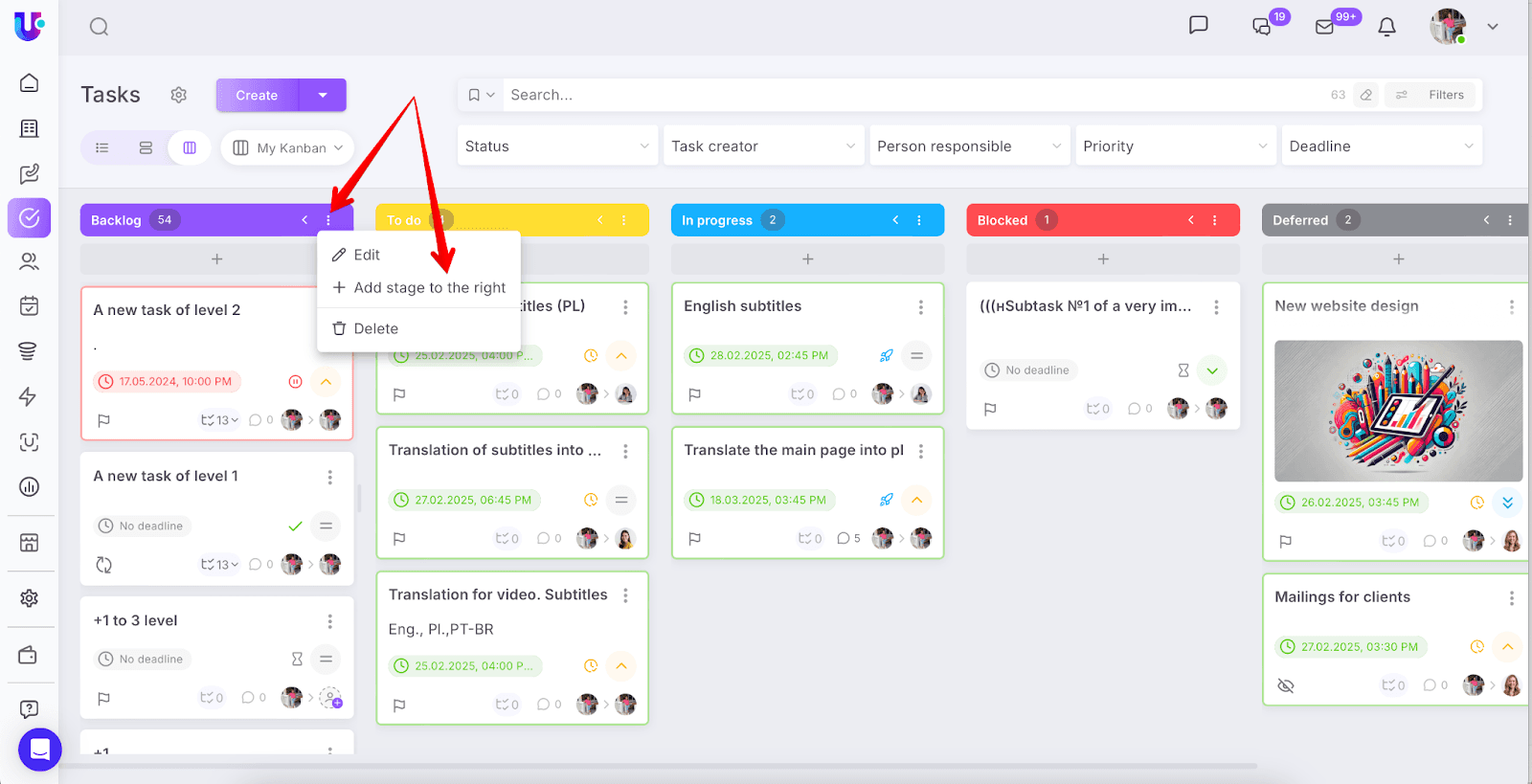Screen dimensions: 1532x784
Task: Open the mail inbox icon
Action: [x=1325, y=27]
